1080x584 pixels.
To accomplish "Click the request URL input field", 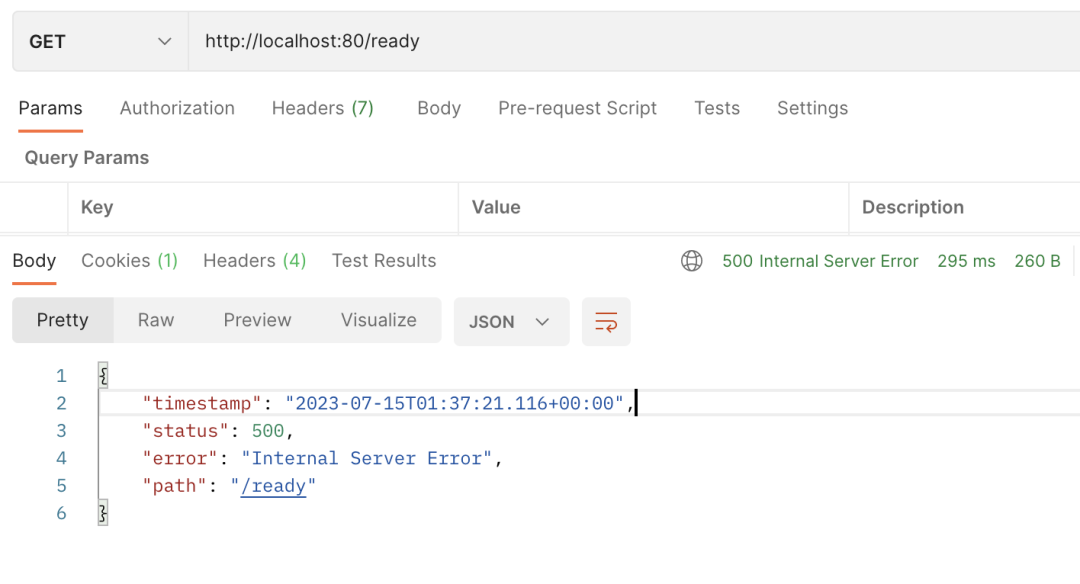I will click(634, 41).
